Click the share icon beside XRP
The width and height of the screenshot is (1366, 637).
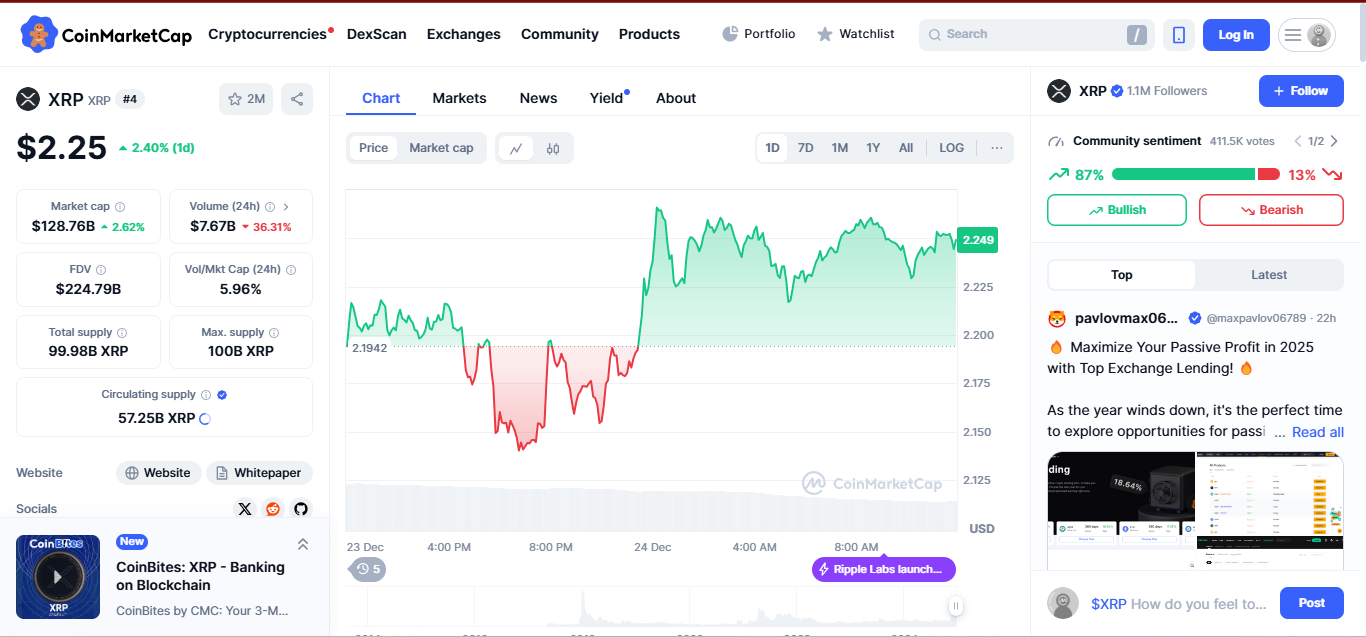pos(297,99)
